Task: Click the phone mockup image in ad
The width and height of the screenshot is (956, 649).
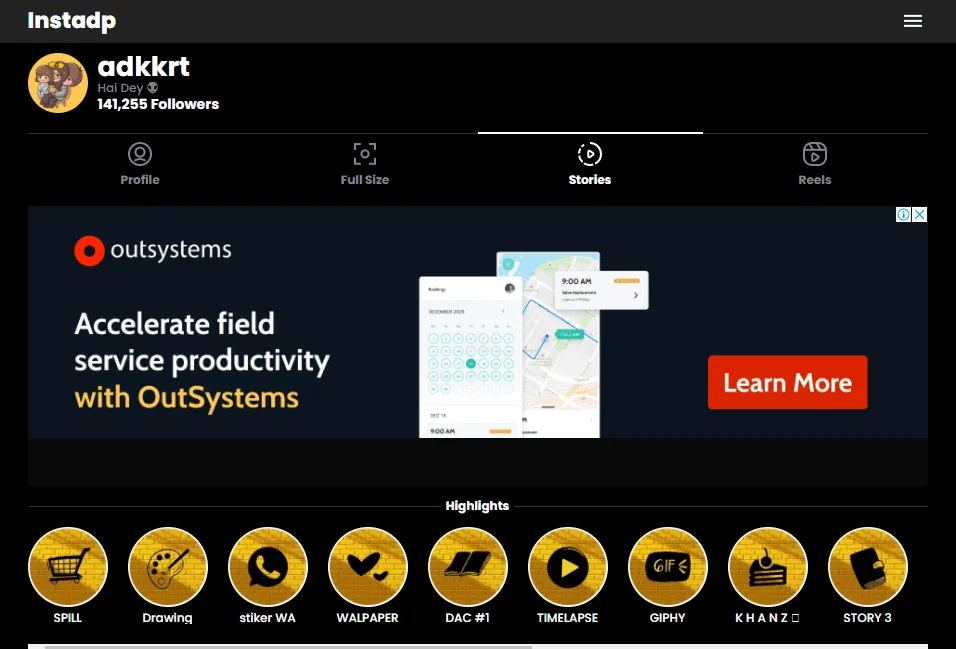Action: 533,345
